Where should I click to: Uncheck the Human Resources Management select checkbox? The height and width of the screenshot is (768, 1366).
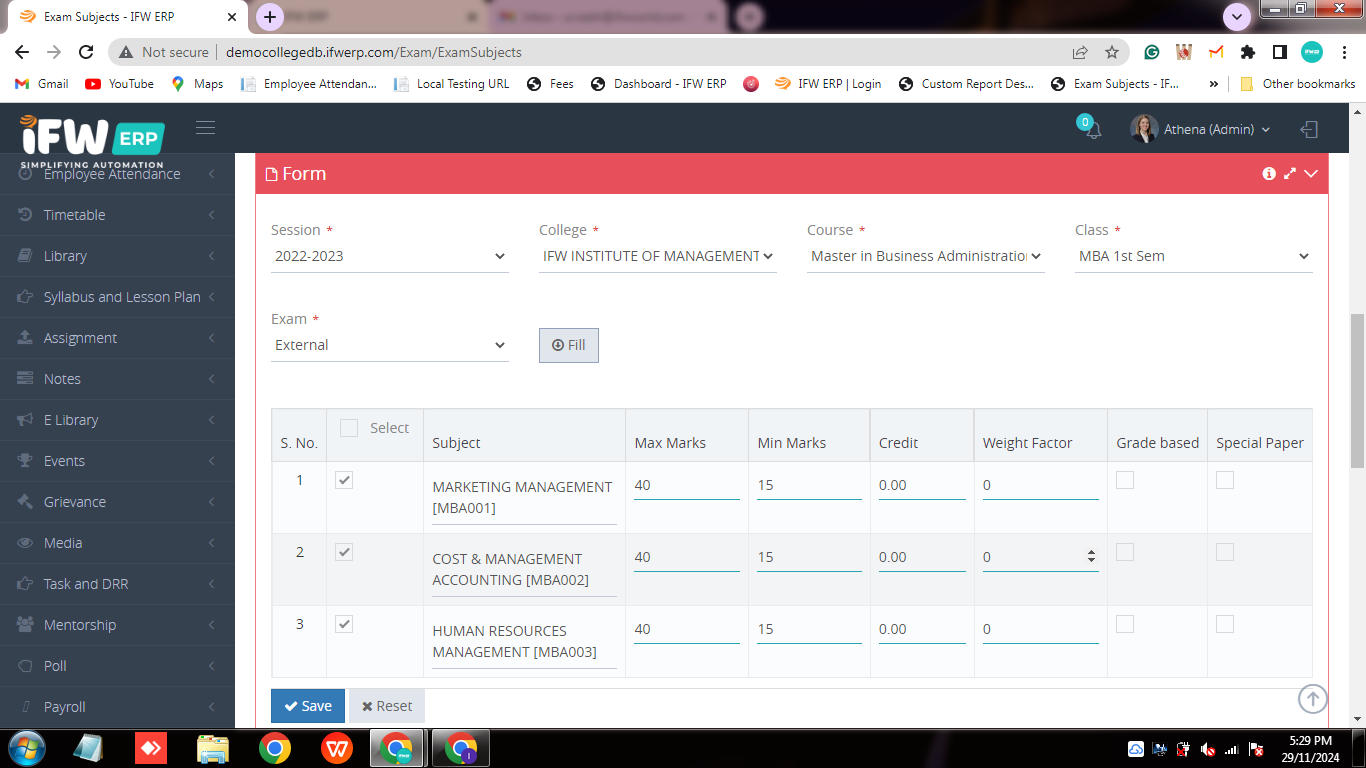click(344, 624)
